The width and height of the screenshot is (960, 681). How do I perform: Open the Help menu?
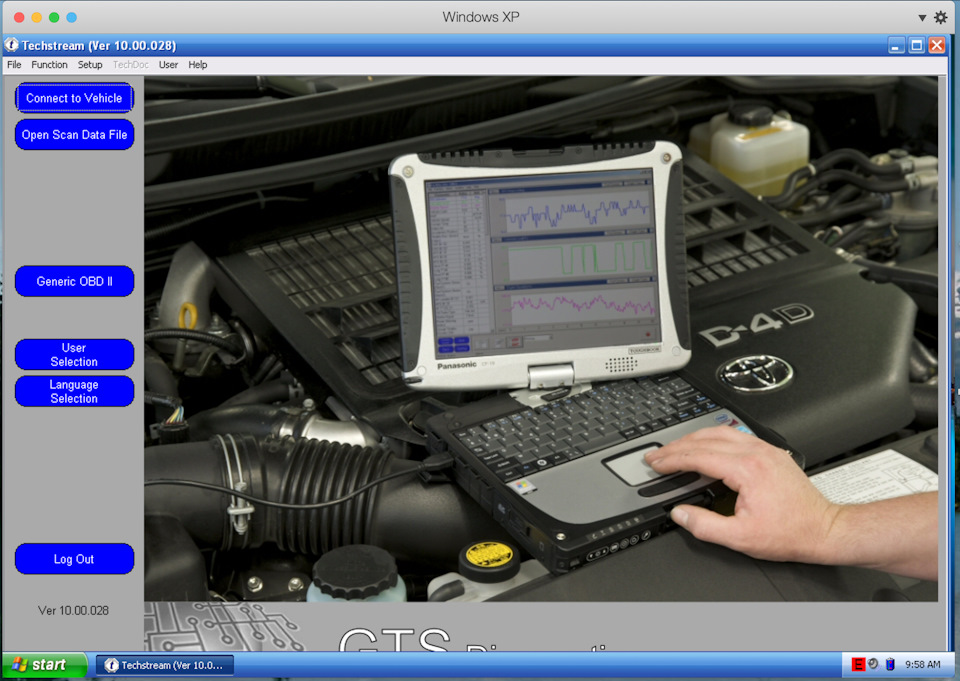point(198,64)
